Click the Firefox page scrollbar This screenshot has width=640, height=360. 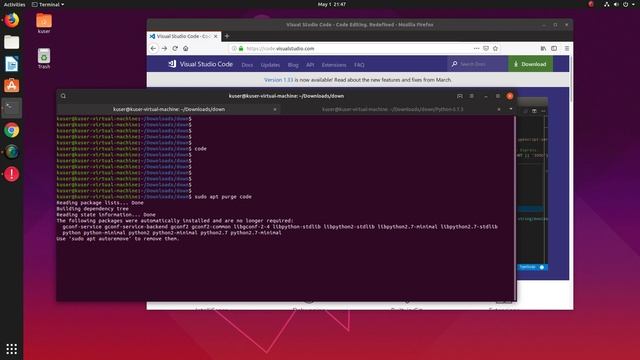571,80
